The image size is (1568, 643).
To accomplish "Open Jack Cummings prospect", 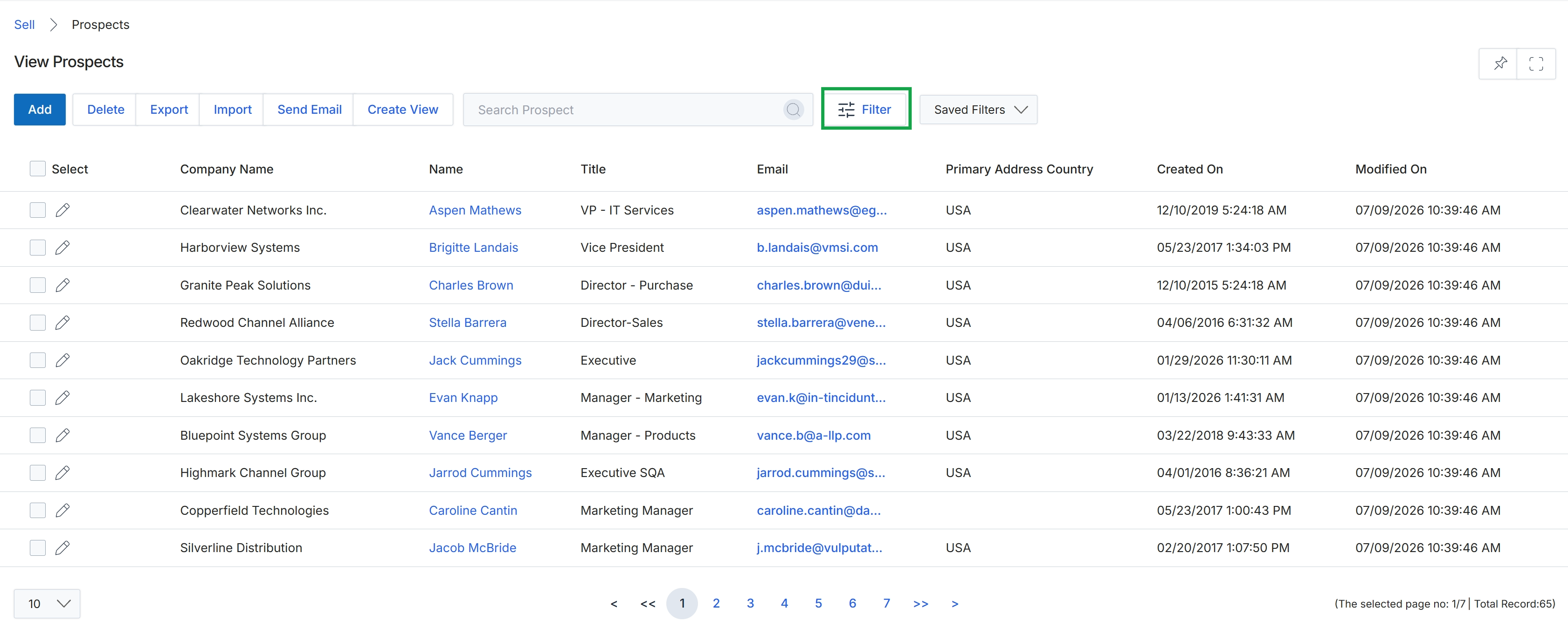I will [475, 360].
